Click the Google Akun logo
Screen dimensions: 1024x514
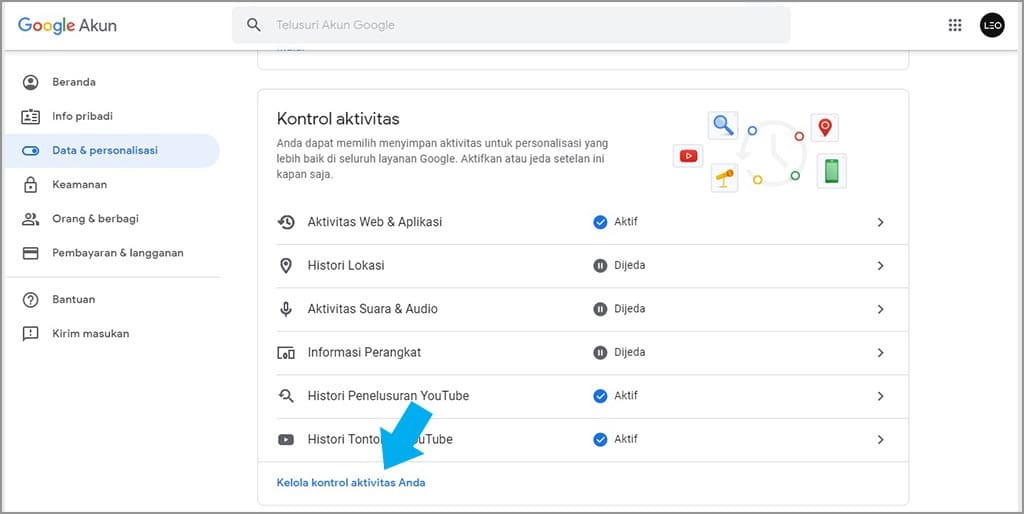tap(67, 25)
